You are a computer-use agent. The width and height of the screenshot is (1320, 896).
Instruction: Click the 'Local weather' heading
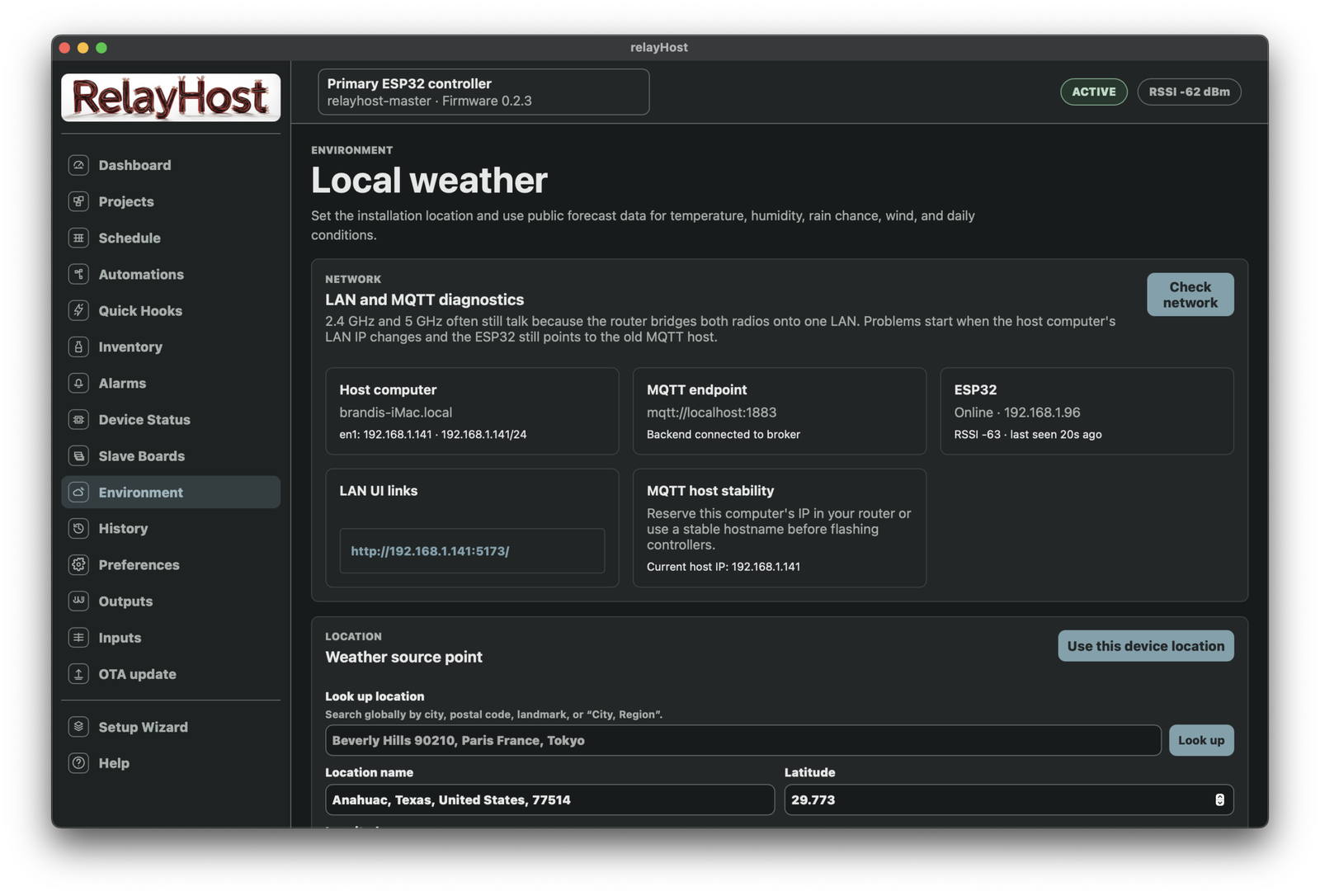[429, 181]
